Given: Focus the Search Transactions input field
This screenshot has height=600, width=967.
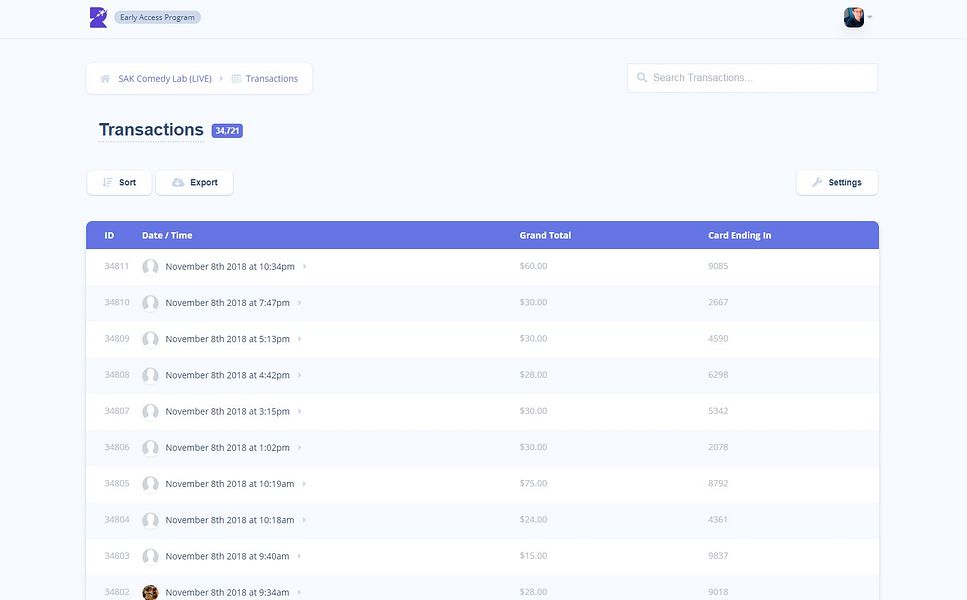Looking at the screenshot, I should pyautogui.click(x=752, y=78).
